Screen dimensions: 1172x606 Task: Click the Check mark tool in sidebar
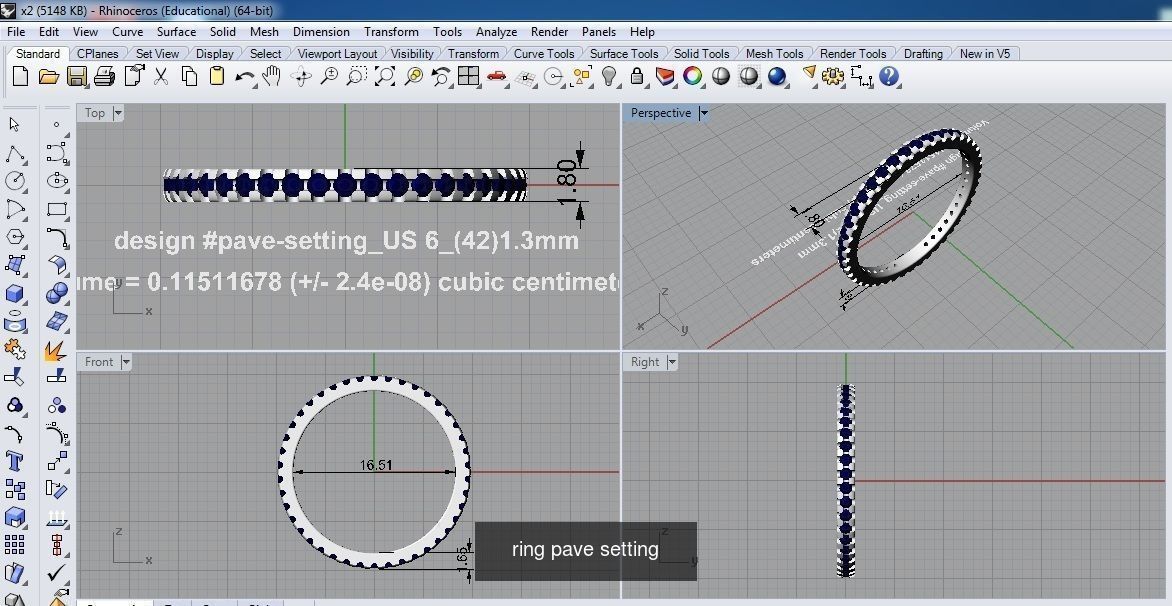57,573
